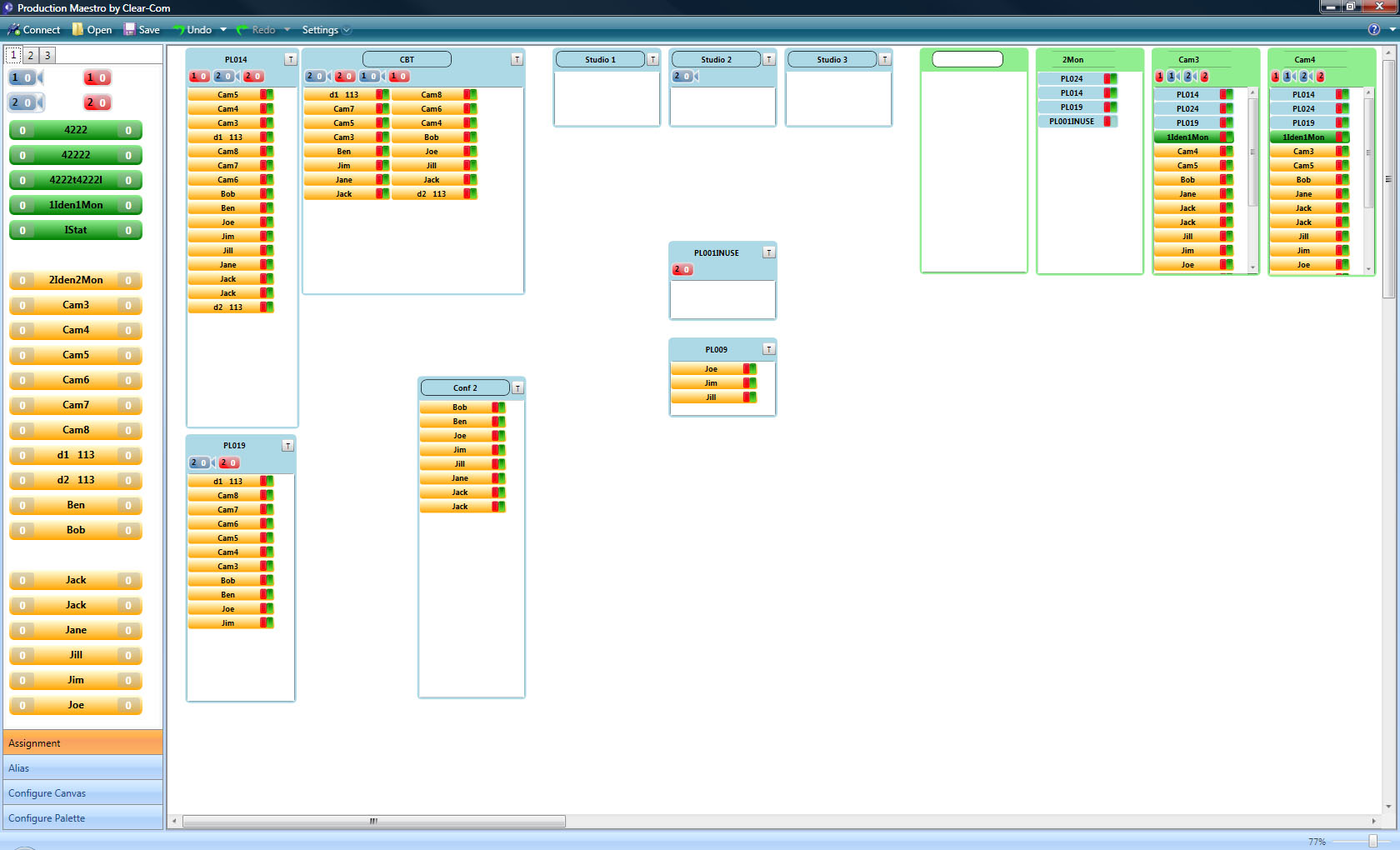Save the layout using the Save icon
This screenshot has height=850, width=1400.
[x=129, y=30]
